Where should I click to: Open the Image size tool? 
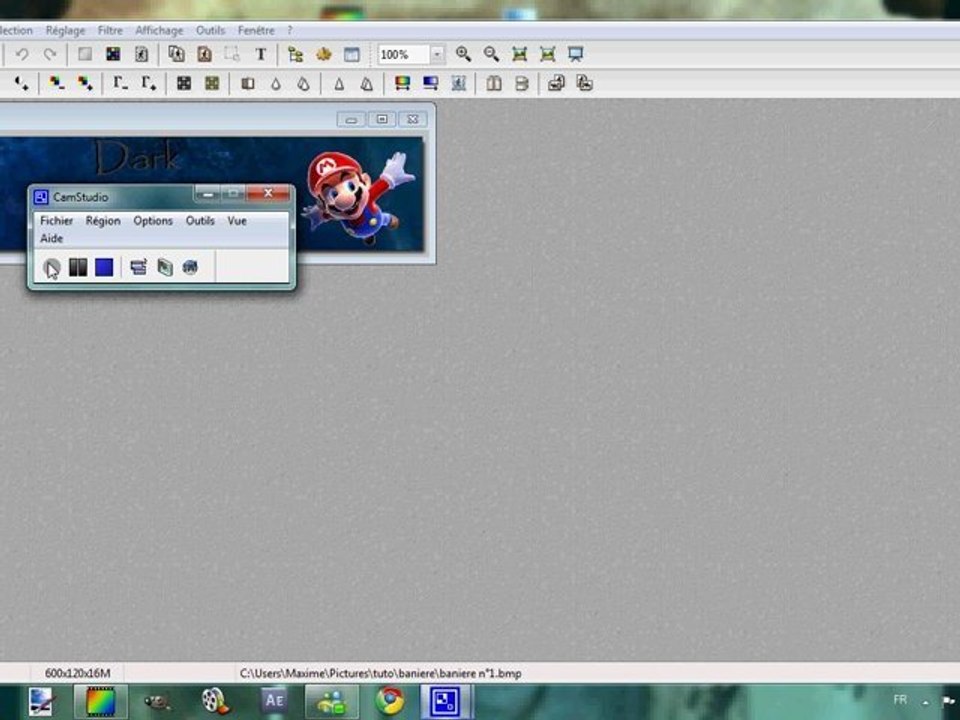coord(176,54)
